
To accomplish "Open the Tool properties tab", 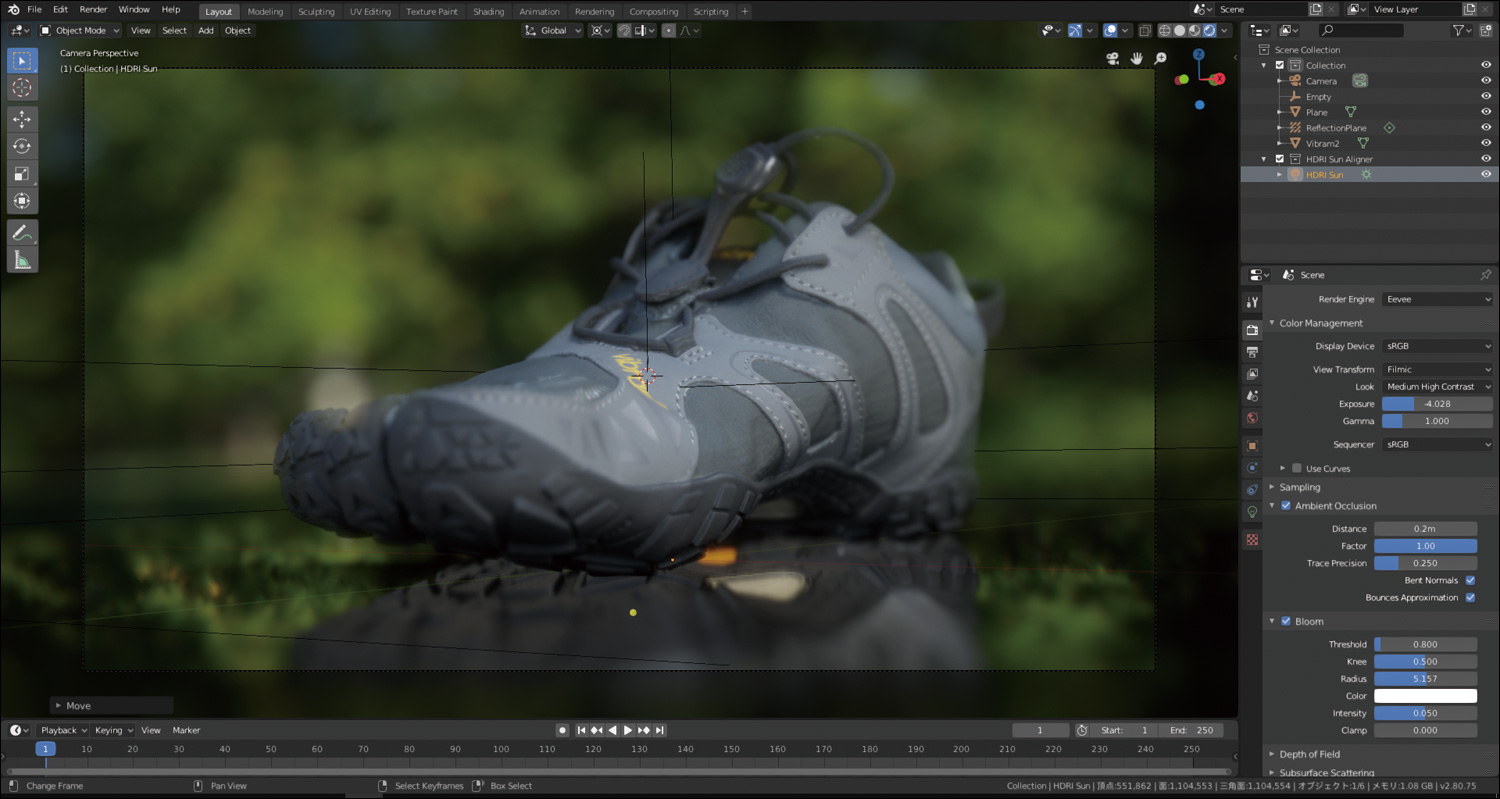I will [1252, 302].
